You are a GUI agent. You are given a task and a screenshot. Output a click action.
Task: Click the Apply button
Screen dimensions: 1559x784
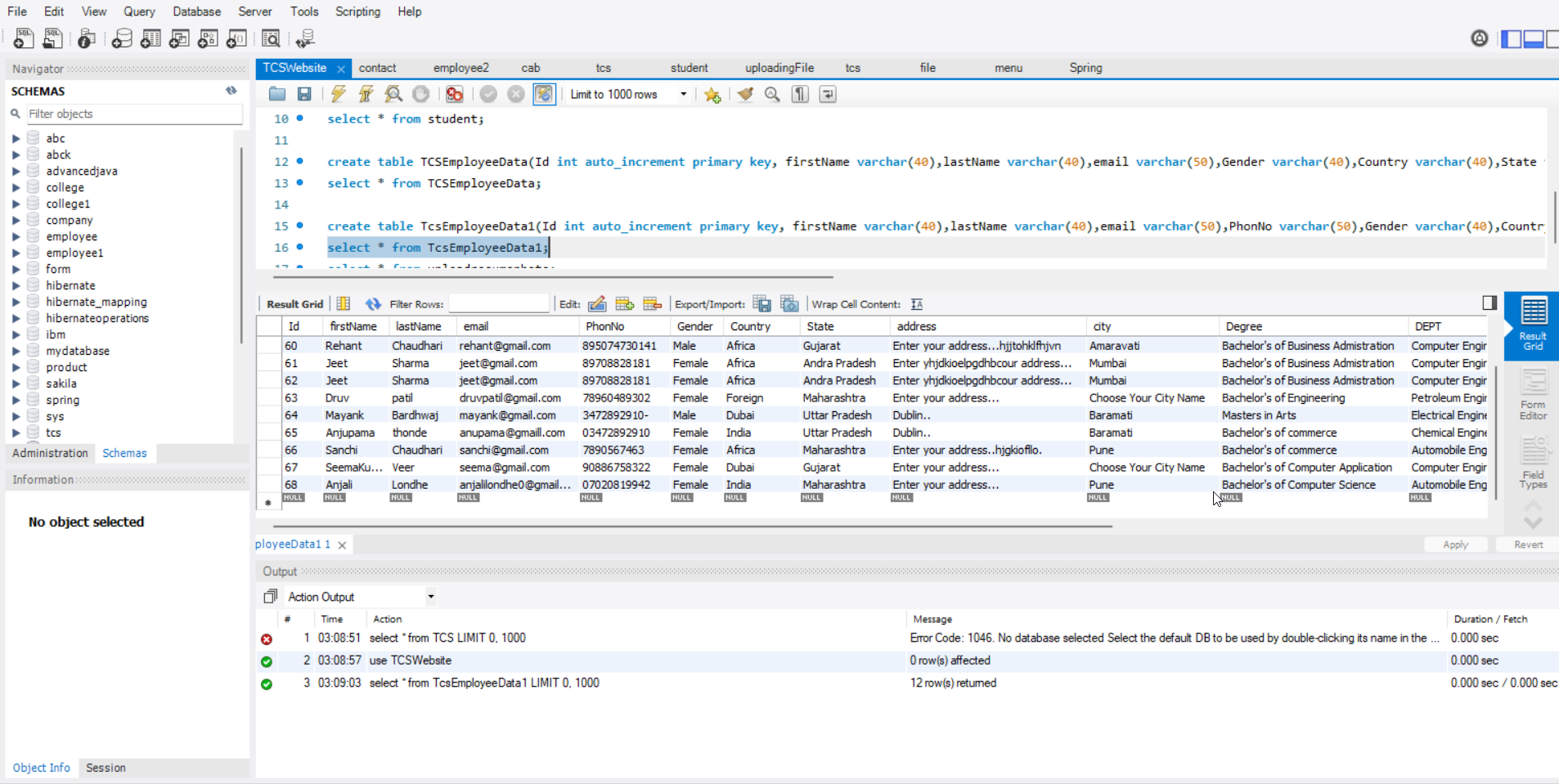pos(1455,544)
